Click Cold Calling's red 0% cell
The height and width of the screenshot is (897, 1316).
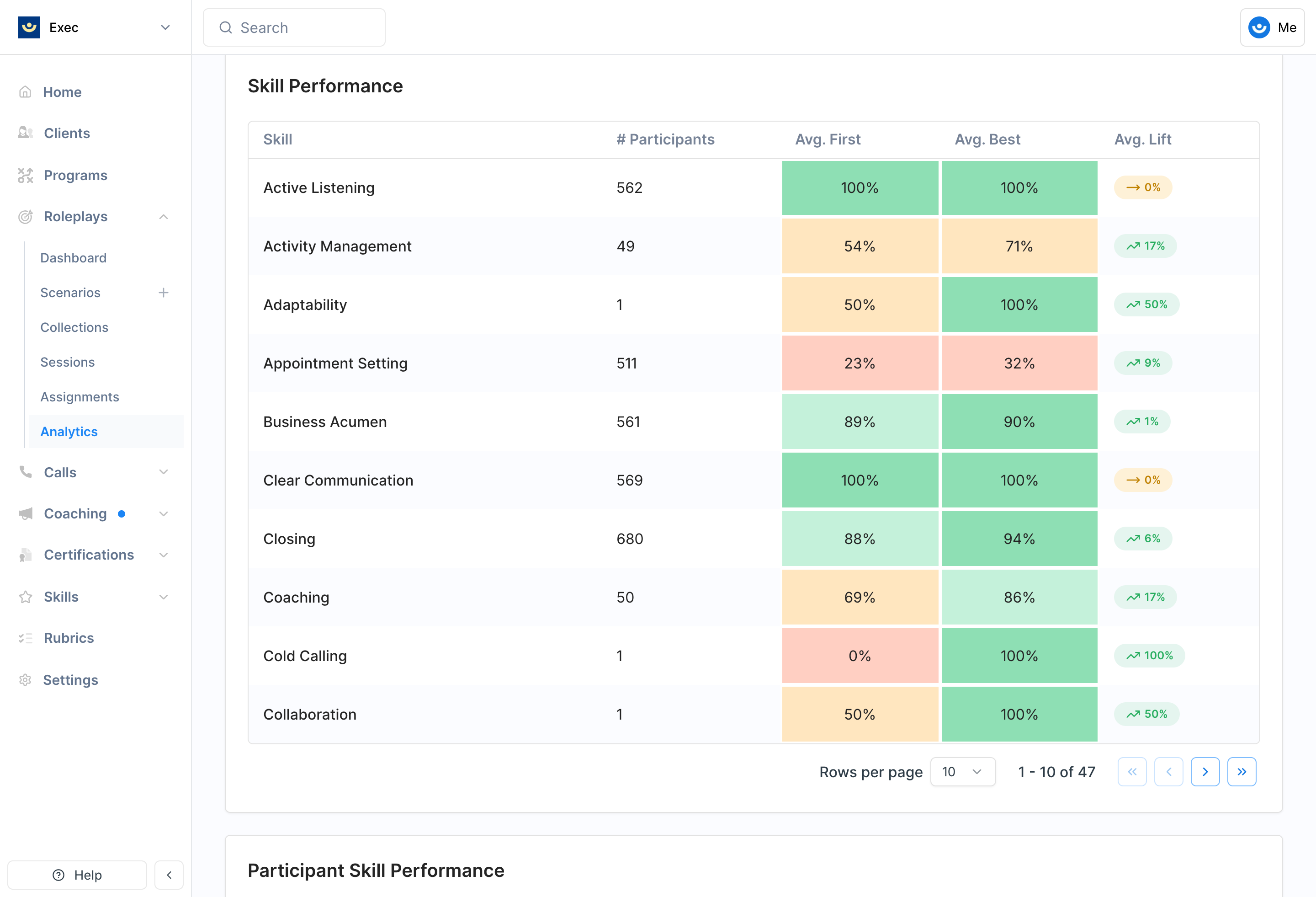(859, 656)
